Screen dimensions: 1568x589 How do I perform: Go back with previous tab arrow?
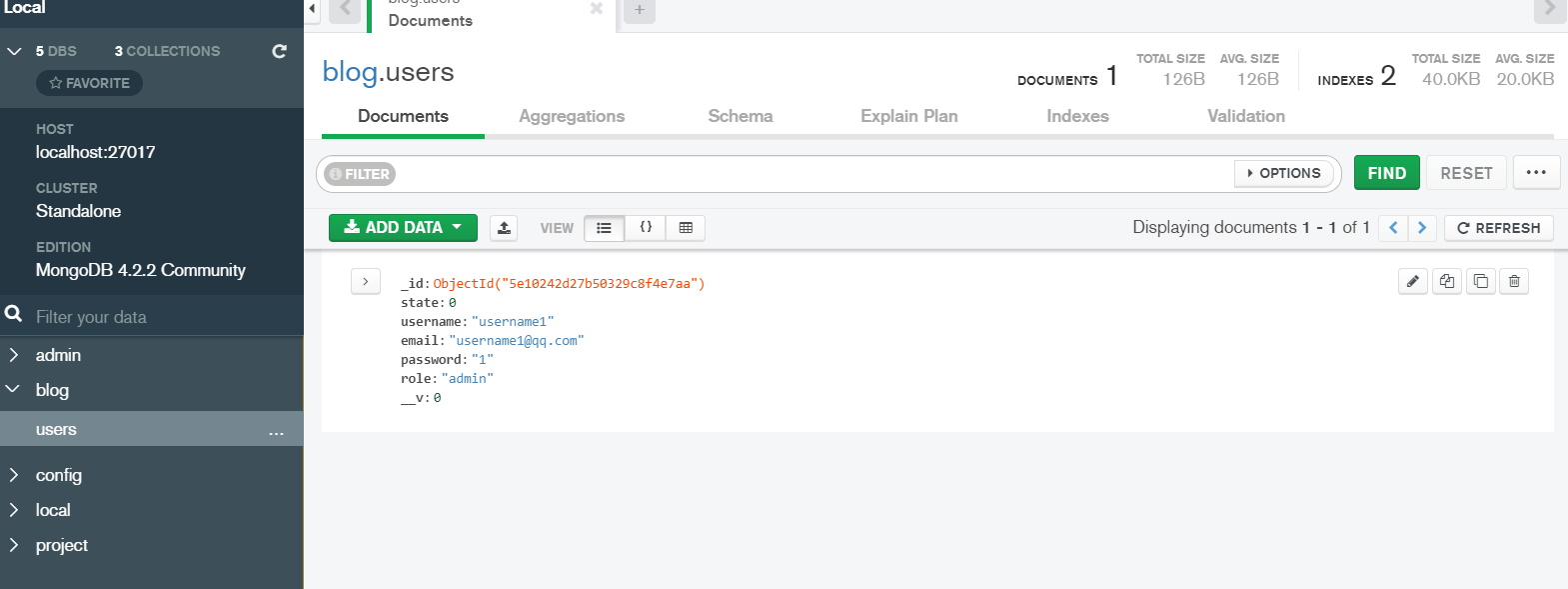click(345, 9)
